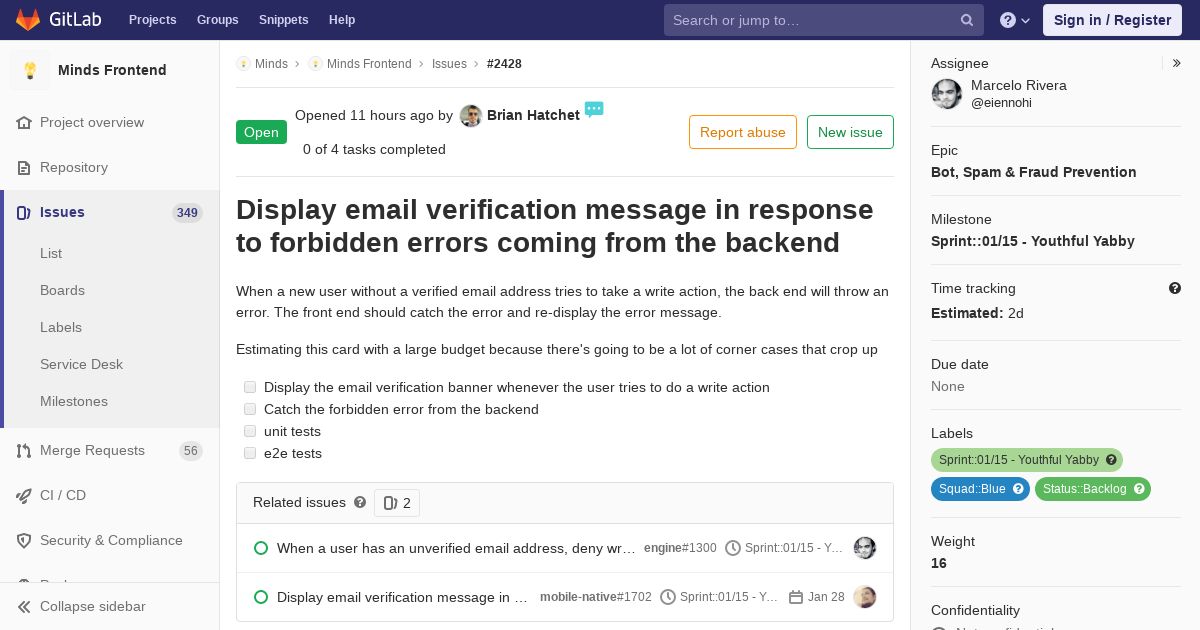Viewport: 1200px width, 630px height.
Task: Open related issue 'When a user has an unverified email'
Action: click(456, 548)
